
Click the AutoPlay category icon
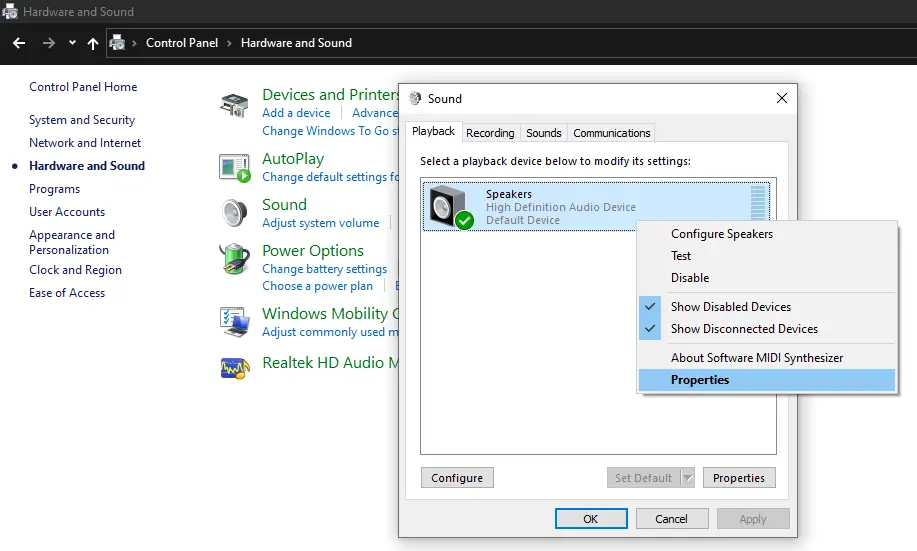[235, 168]
